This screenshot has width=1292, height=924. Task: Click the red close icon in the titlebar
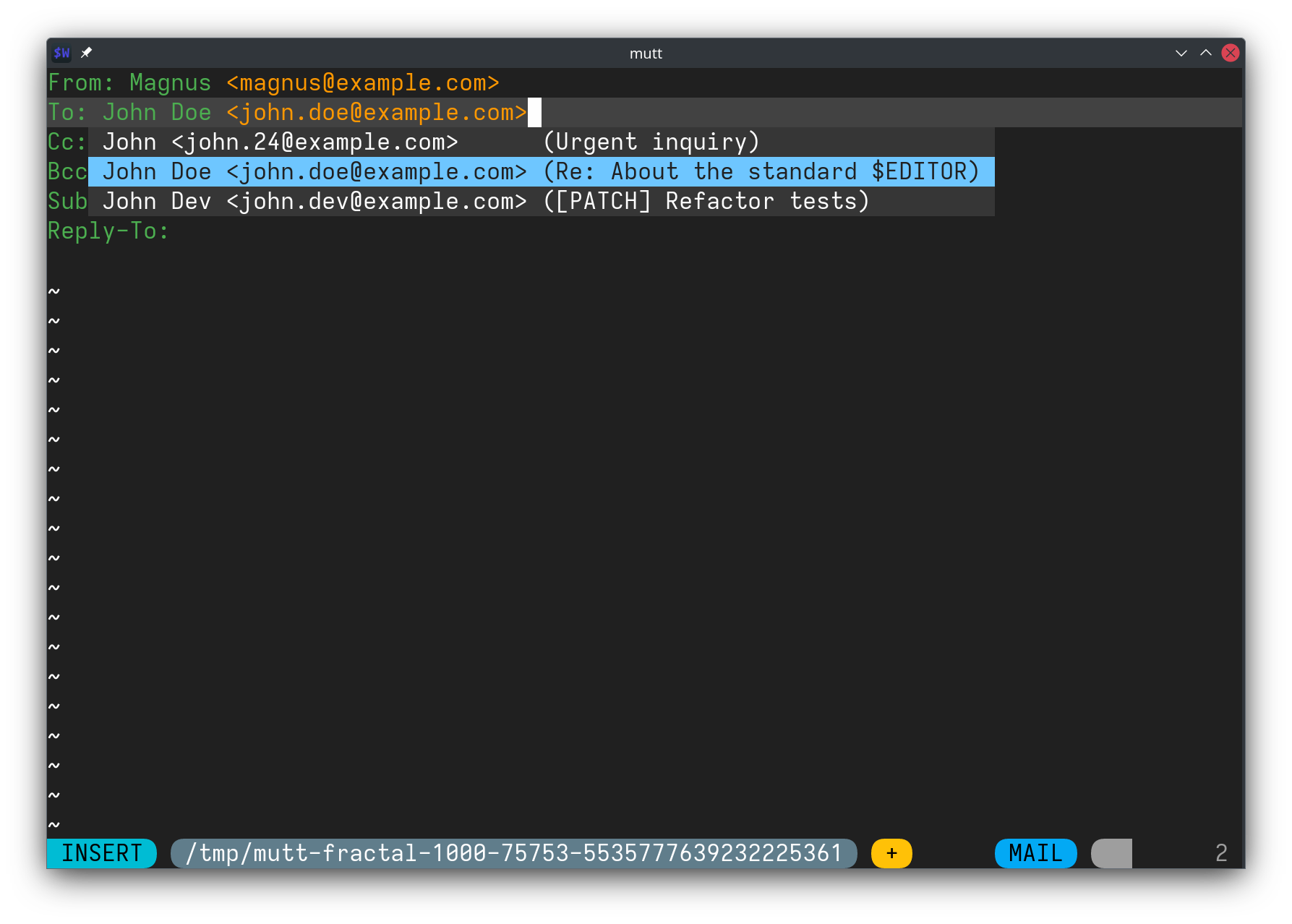coord(1231,52)
